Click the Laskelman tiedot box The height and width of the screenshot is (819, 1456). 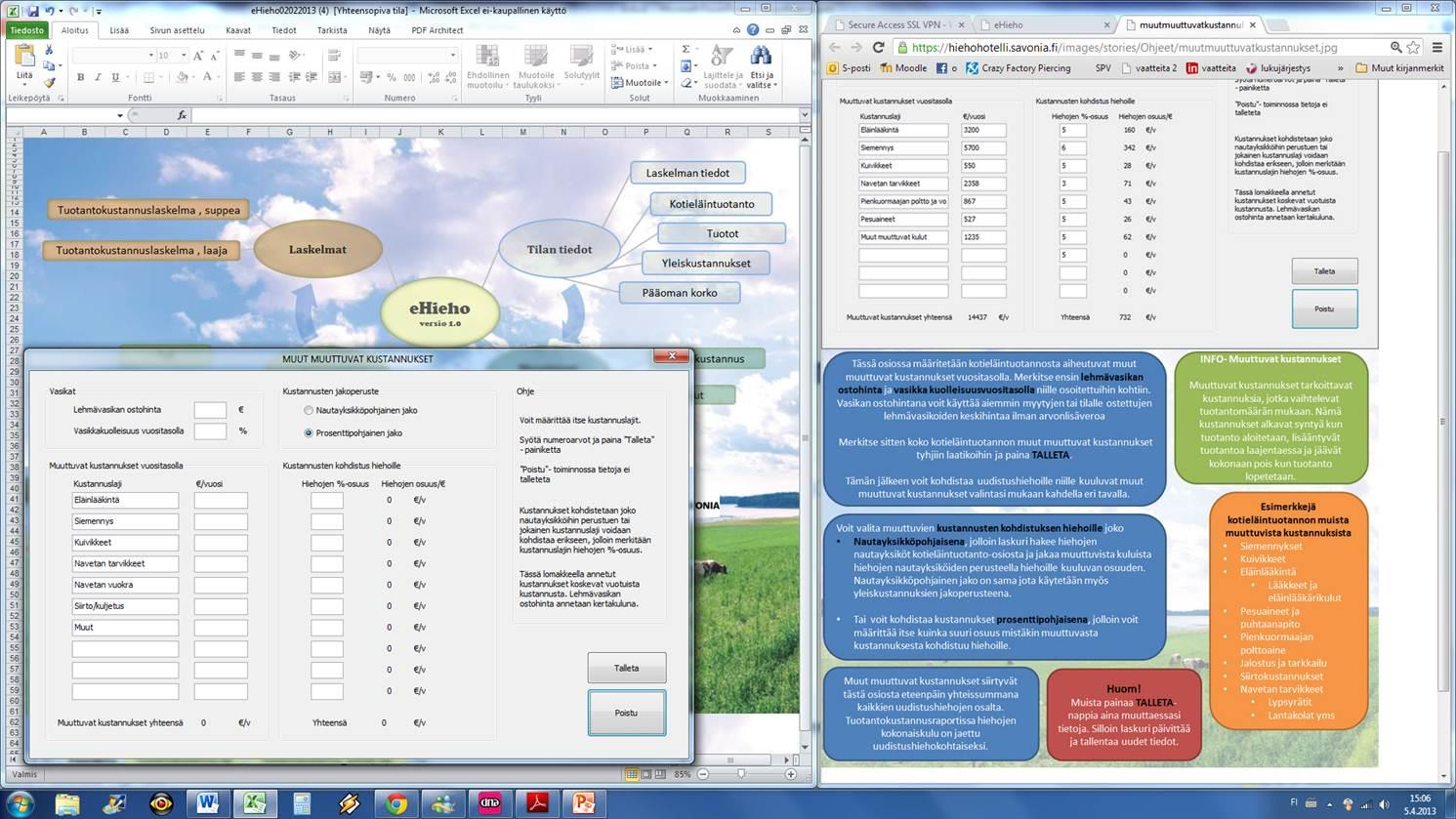[x=687, y=173]
